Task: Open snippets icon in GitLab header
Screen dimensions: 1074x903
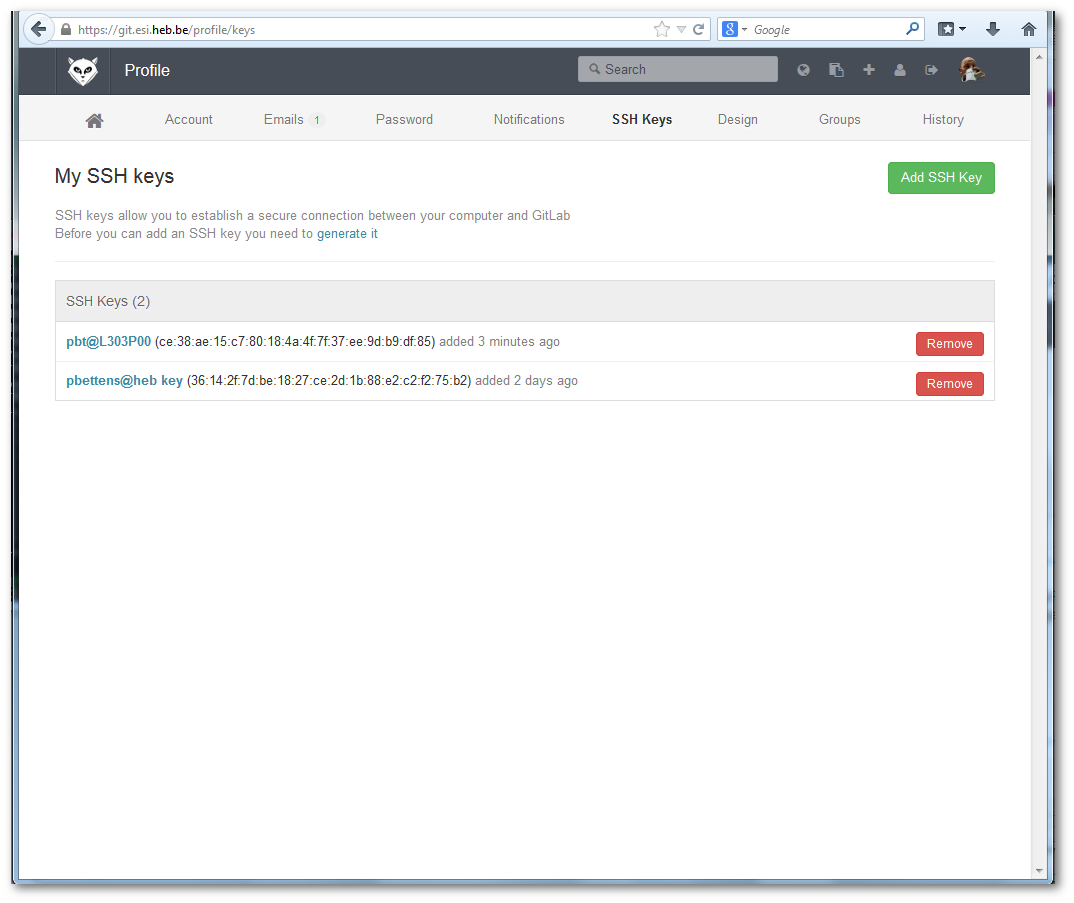Action: coord(836,70)
